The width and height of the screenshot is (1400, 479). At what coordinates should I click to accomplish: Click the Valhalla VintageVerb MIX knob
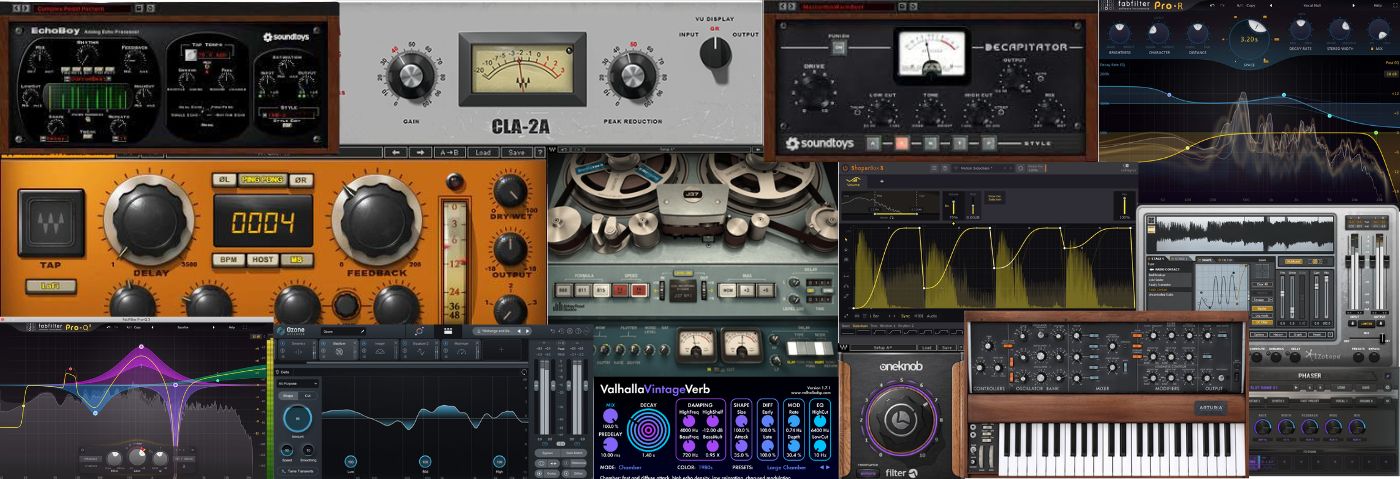click(610, 416)
